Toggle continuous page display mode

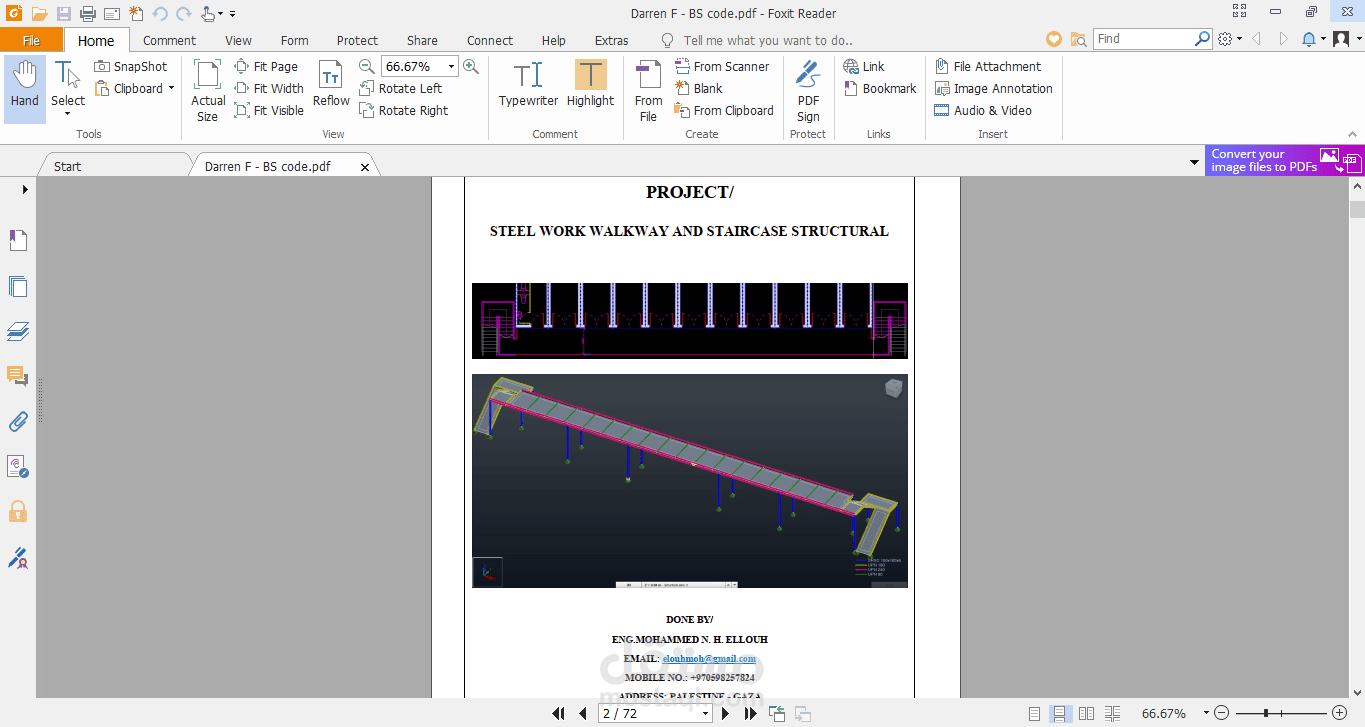click(x=1061, y=714)
